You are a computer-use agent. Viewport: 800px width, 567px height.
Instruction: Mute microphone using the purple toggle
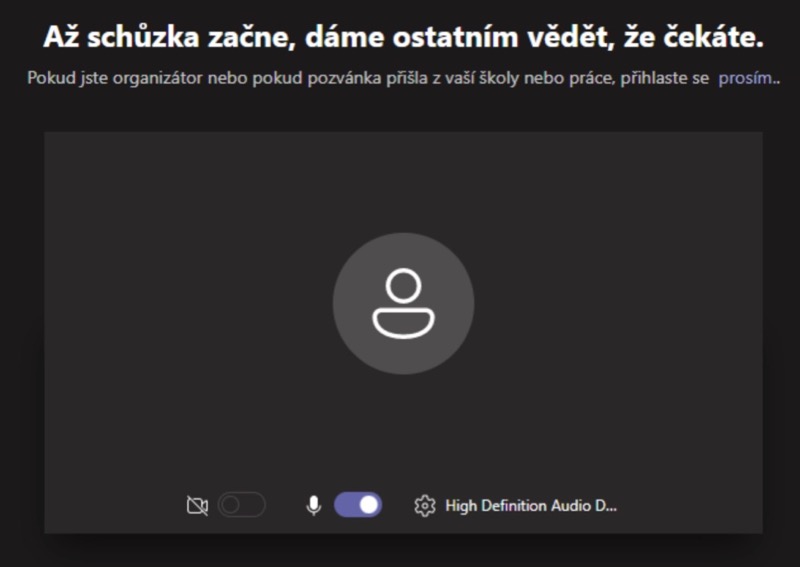pyautogui.click(x=358, y=505)
